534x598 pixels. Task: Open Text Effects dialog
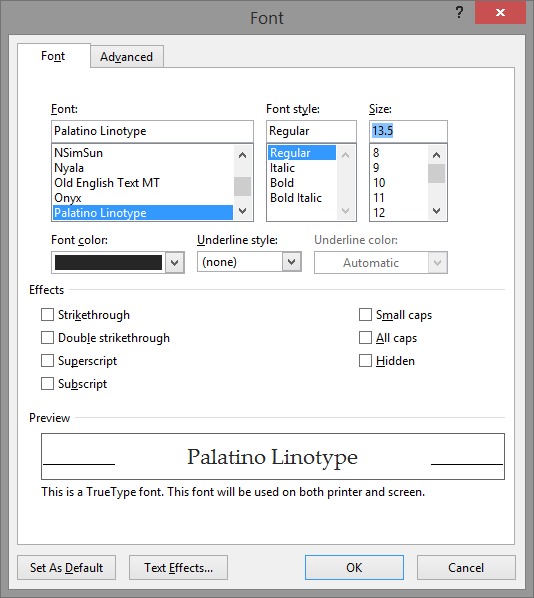coord(179,567)
